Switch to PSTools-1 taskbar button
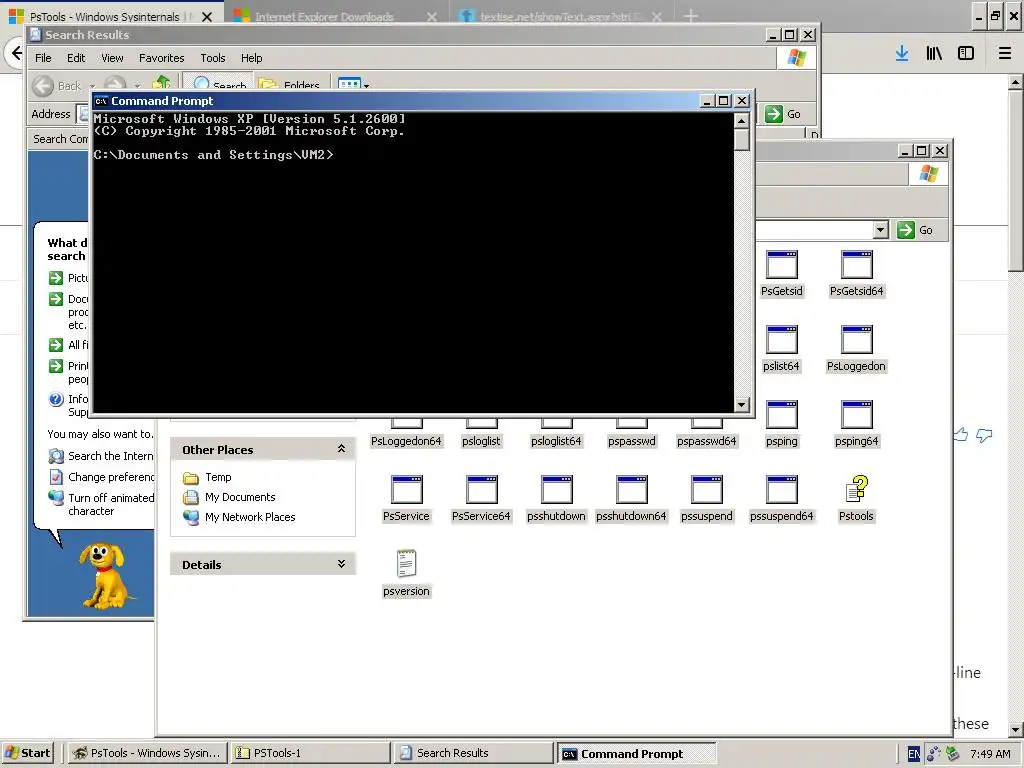Image resolution: width=1024 pixels, height=768 pixels. (310, 753)
